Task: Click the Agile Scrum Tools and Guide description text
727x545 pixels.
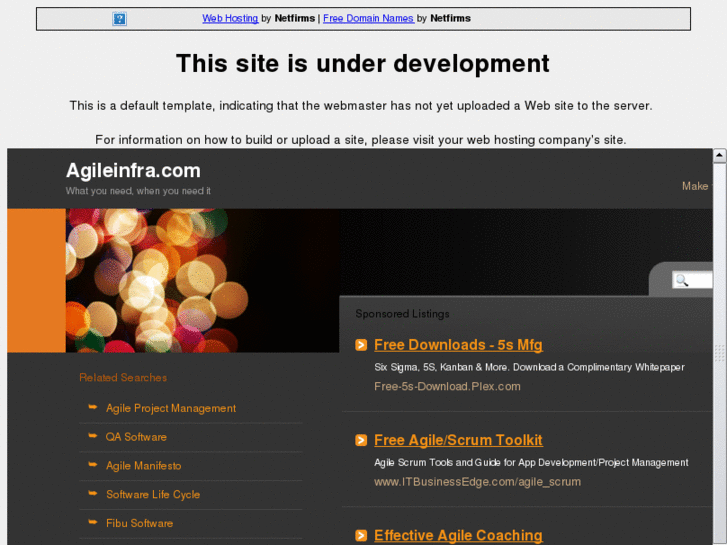Action: pos(531,462)
